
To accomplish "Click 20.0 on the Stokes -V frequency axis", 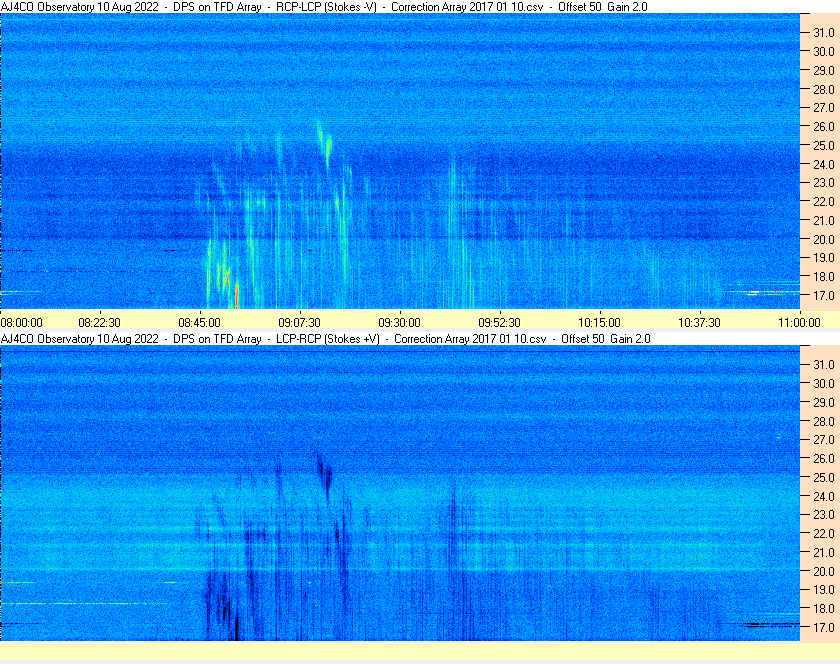I will coord(824,239).
